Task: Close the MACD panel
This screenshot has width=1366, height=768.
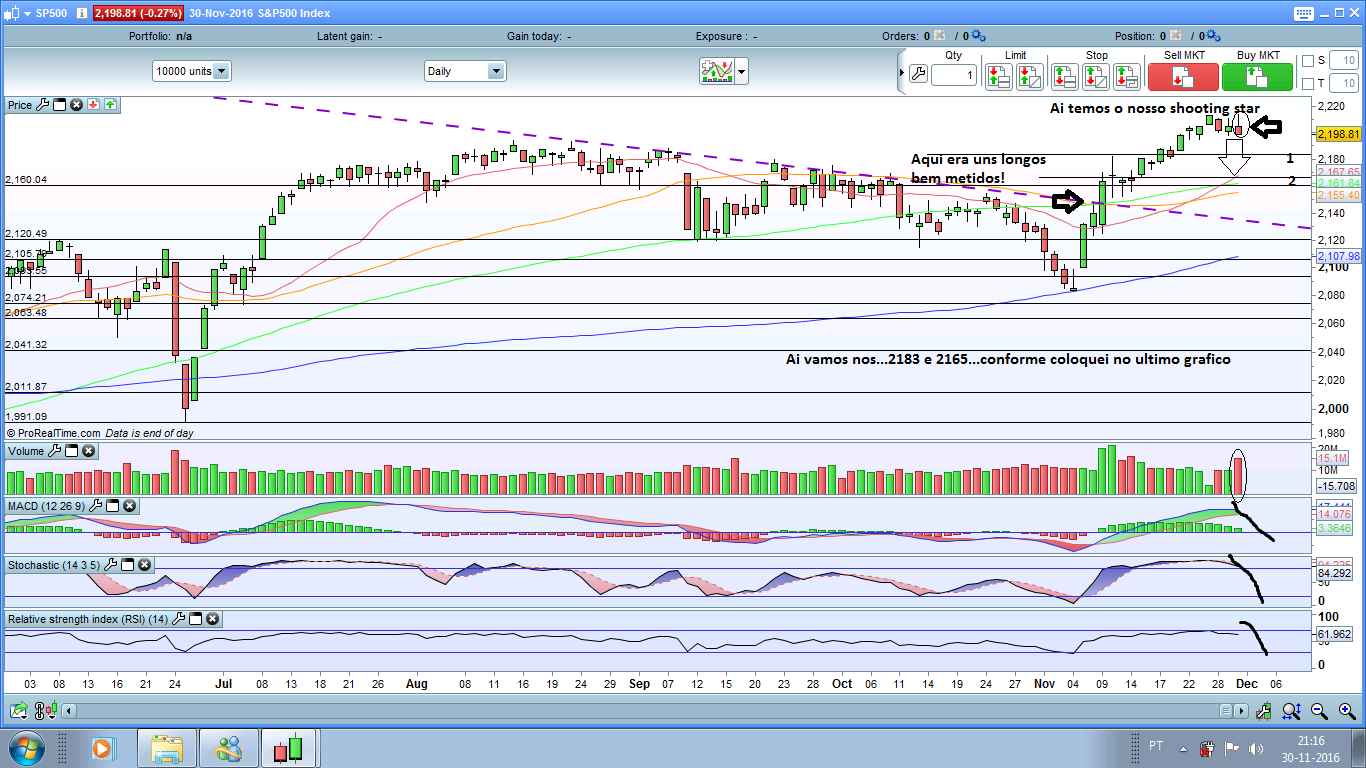Action: click(130, 506)
